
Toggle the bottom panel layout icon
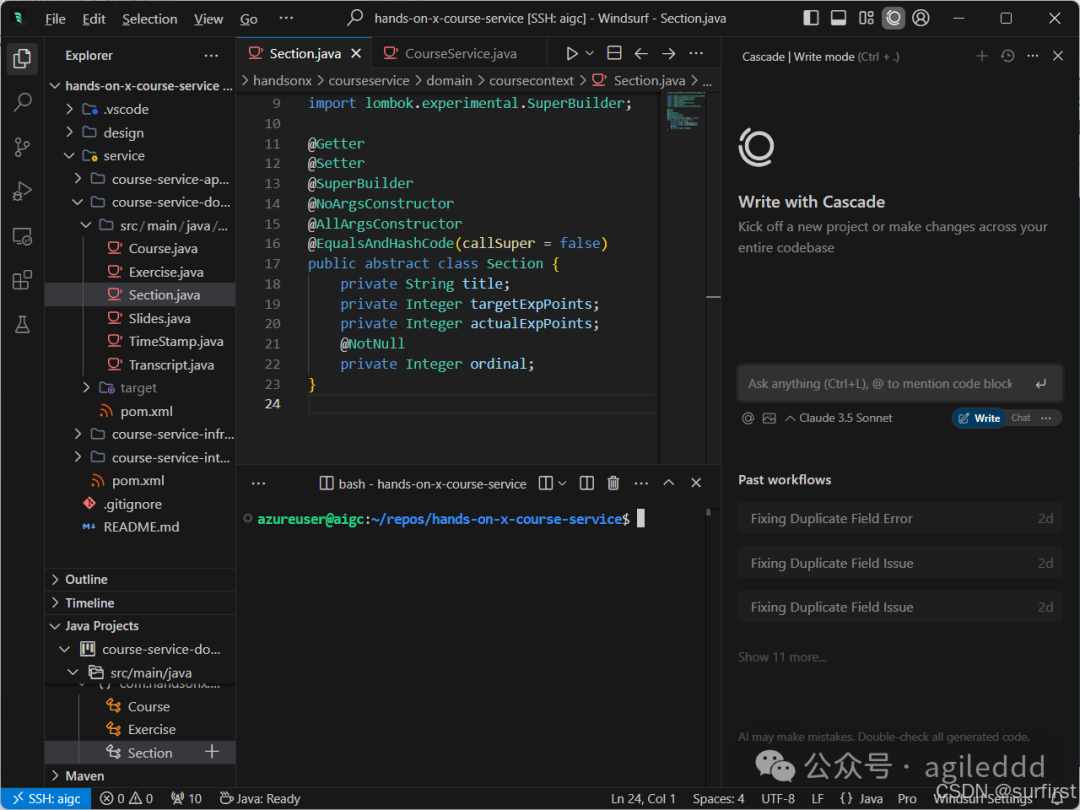[x=838, y=18]
